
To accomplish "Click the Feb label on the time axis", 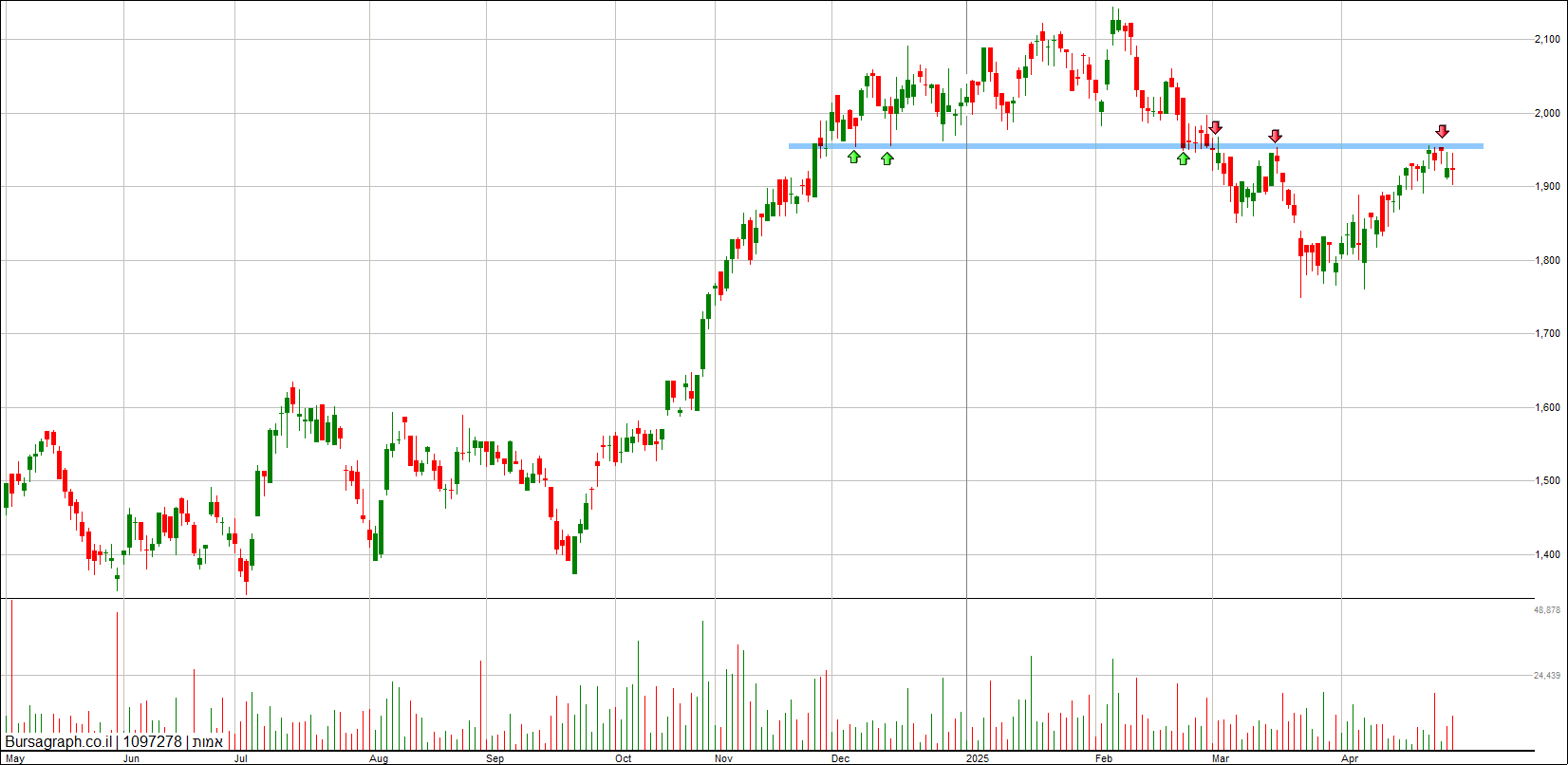I will (1104, 759).
